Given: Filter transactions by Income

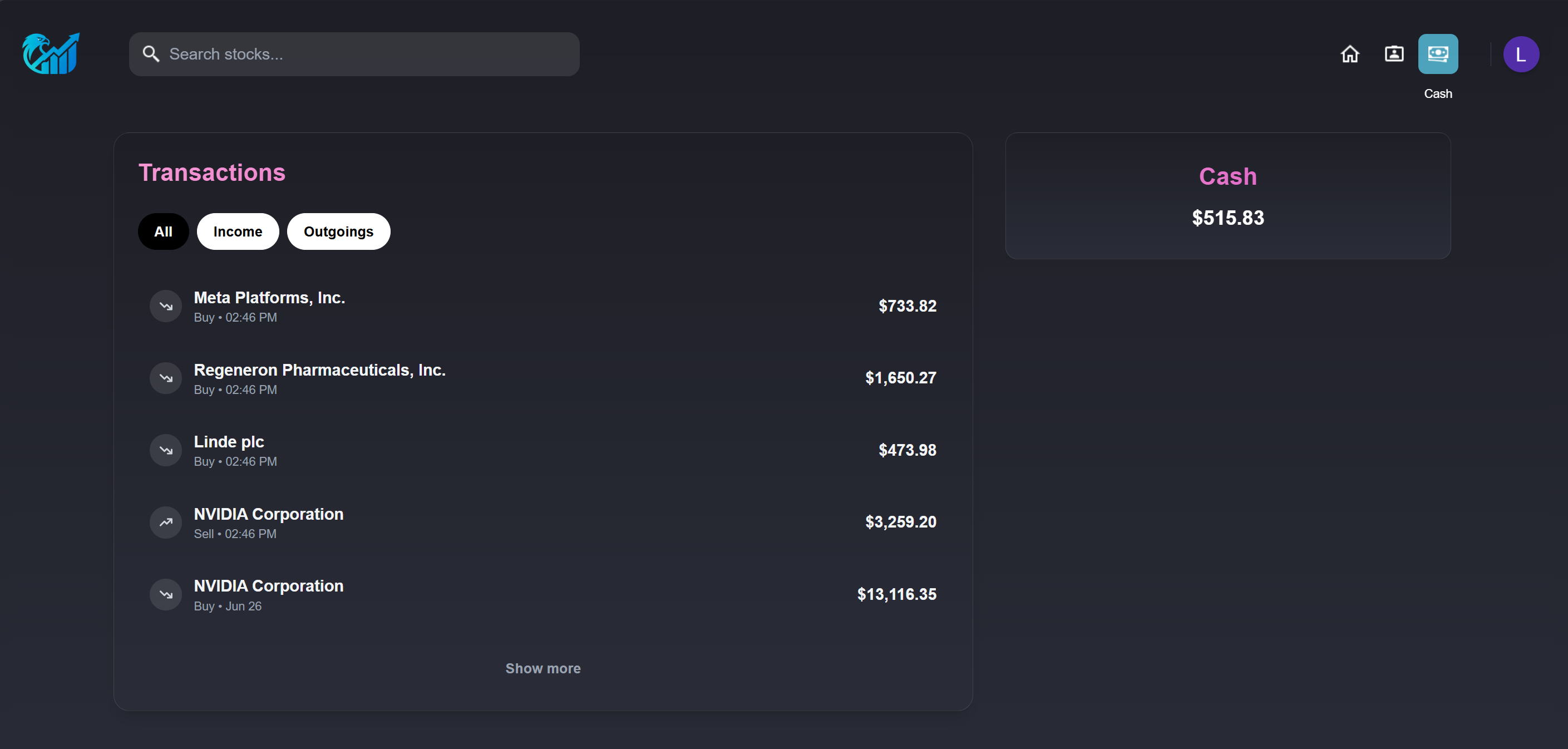Looking at the screenshot, I should pyautogui.click(x=238, y=231).
